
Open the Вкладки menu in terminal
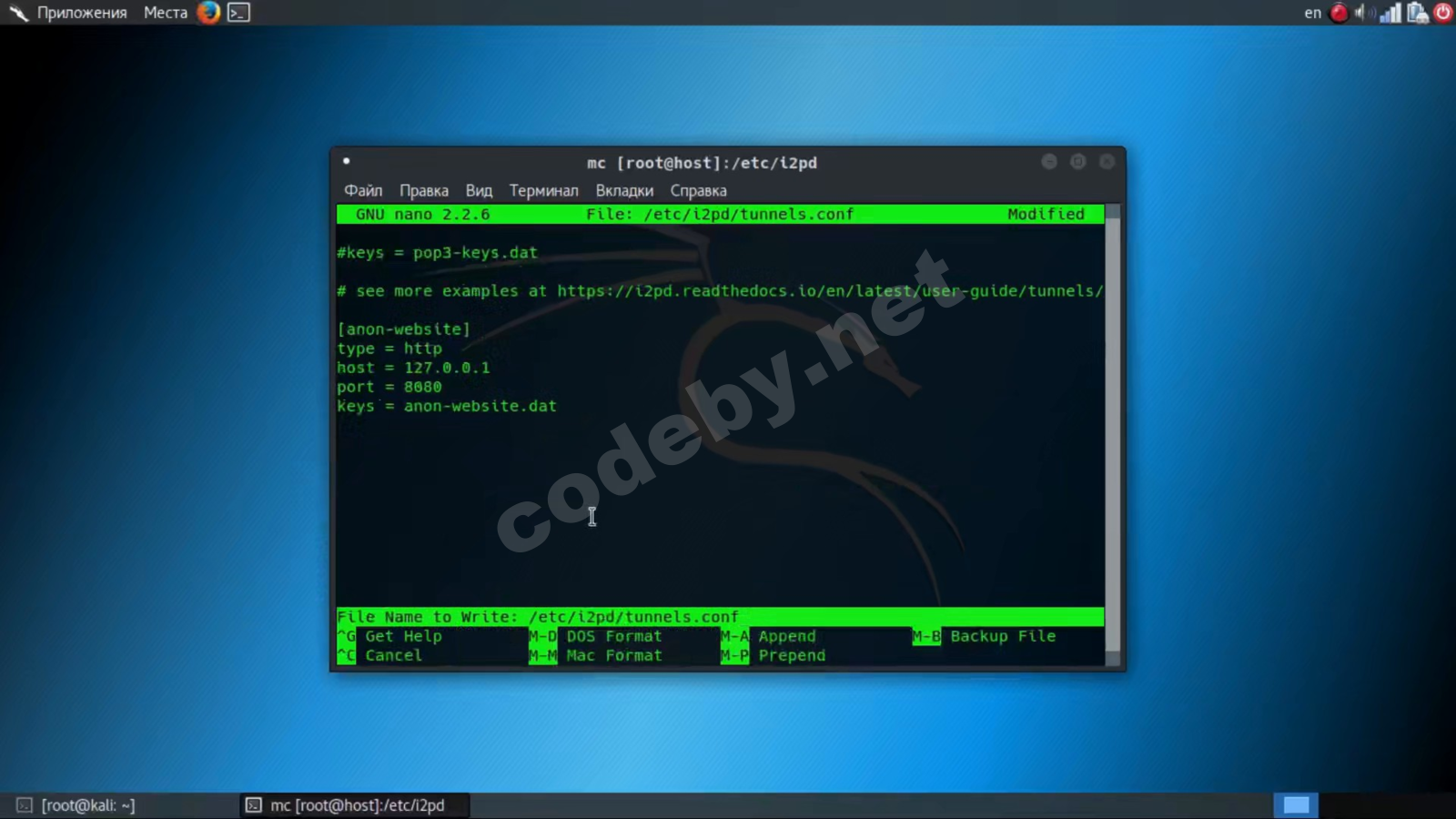tap(624, 190)
